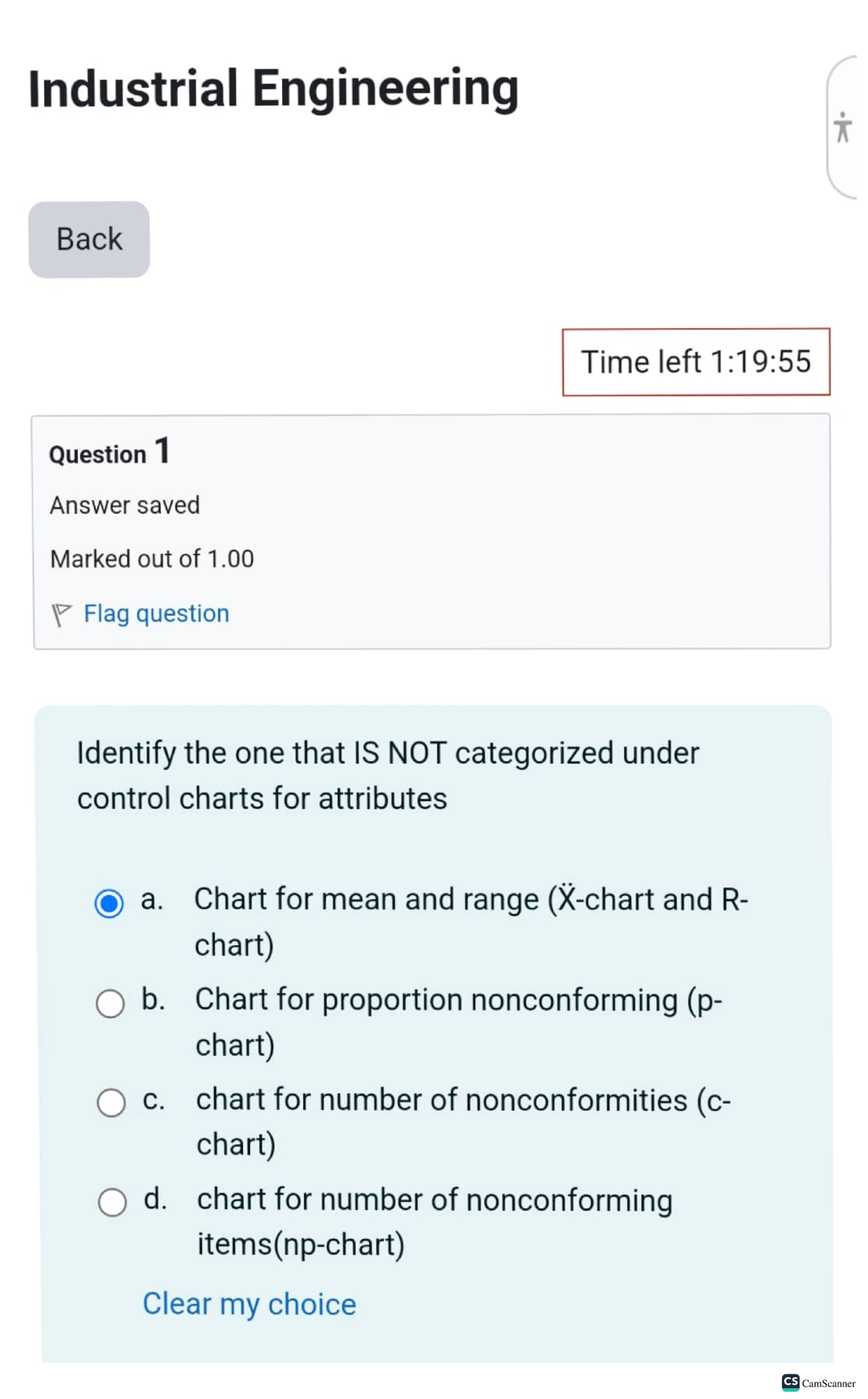The image size is (868, 1399).
Task: Click the Question 1 label
Action: [109, 452]
